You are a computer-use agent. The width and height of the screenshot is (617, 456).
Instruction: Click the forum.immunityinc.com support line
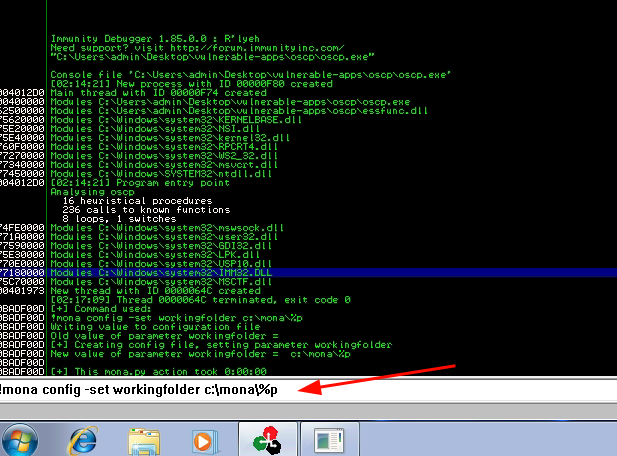(x=198, y=48)
